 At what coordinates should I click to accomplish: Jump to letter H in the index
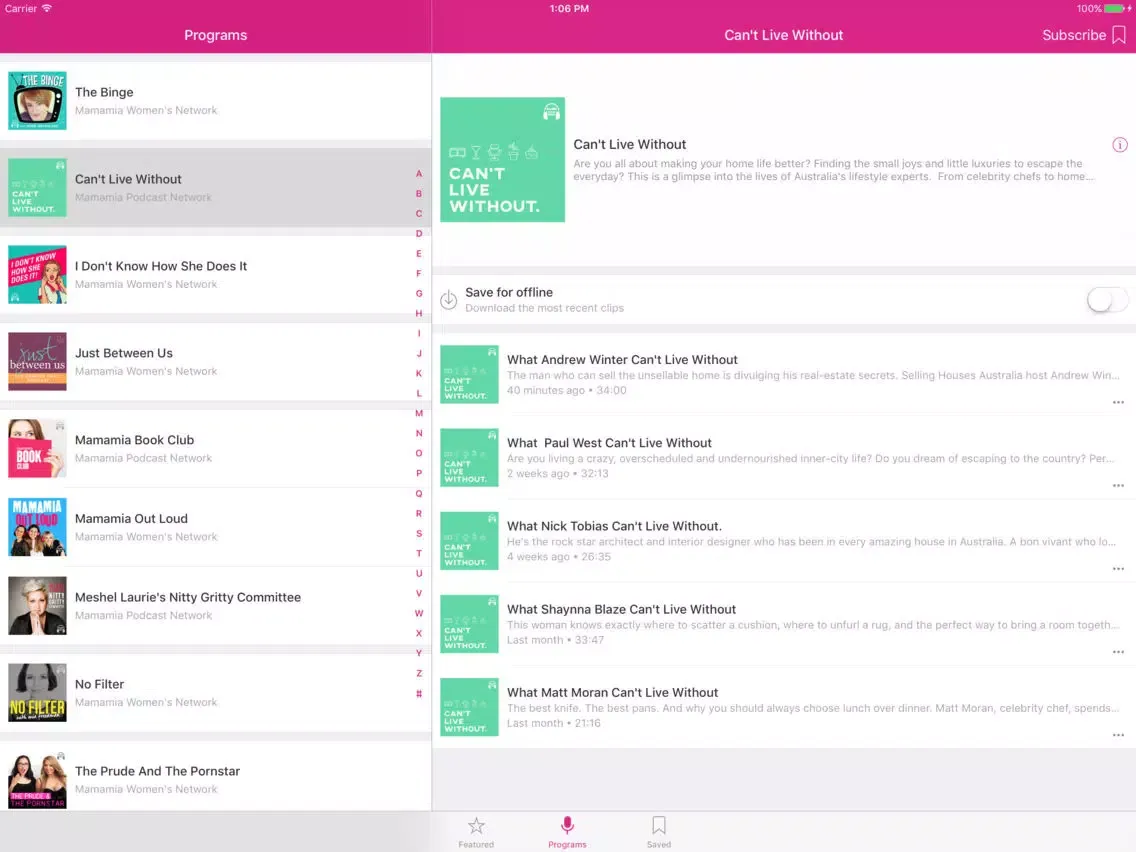point(419,314)
